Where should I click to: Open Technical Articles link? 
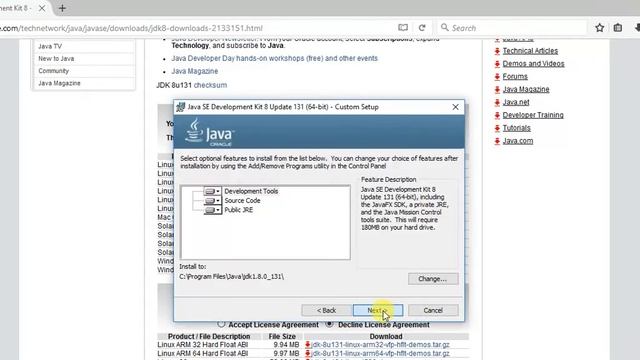tap(530, 51)
